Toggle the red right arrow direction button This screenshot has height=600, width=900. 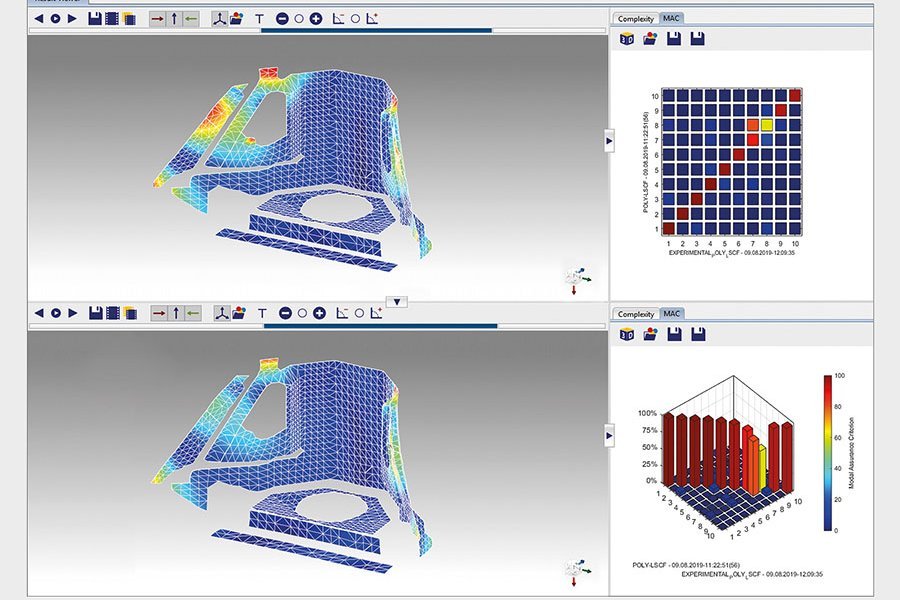155,17
